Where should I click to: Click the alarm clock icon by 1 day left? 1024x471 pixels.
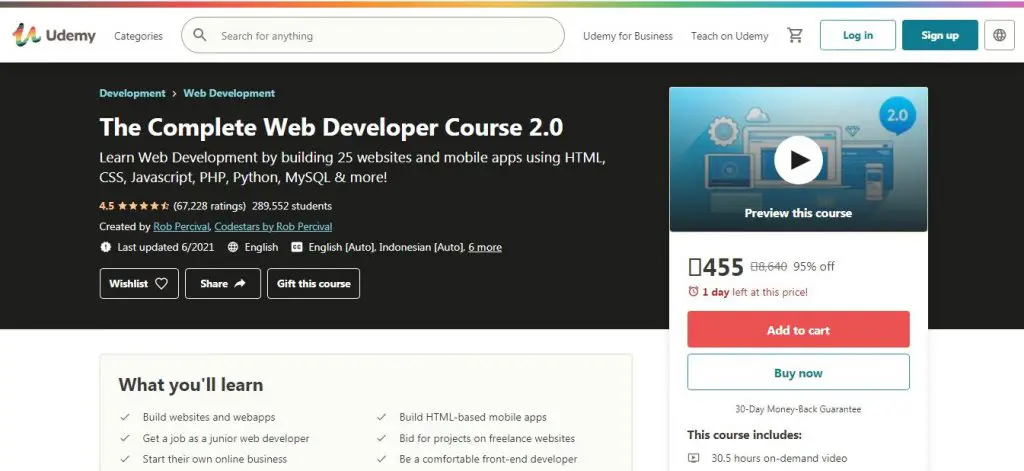[694, 292]
